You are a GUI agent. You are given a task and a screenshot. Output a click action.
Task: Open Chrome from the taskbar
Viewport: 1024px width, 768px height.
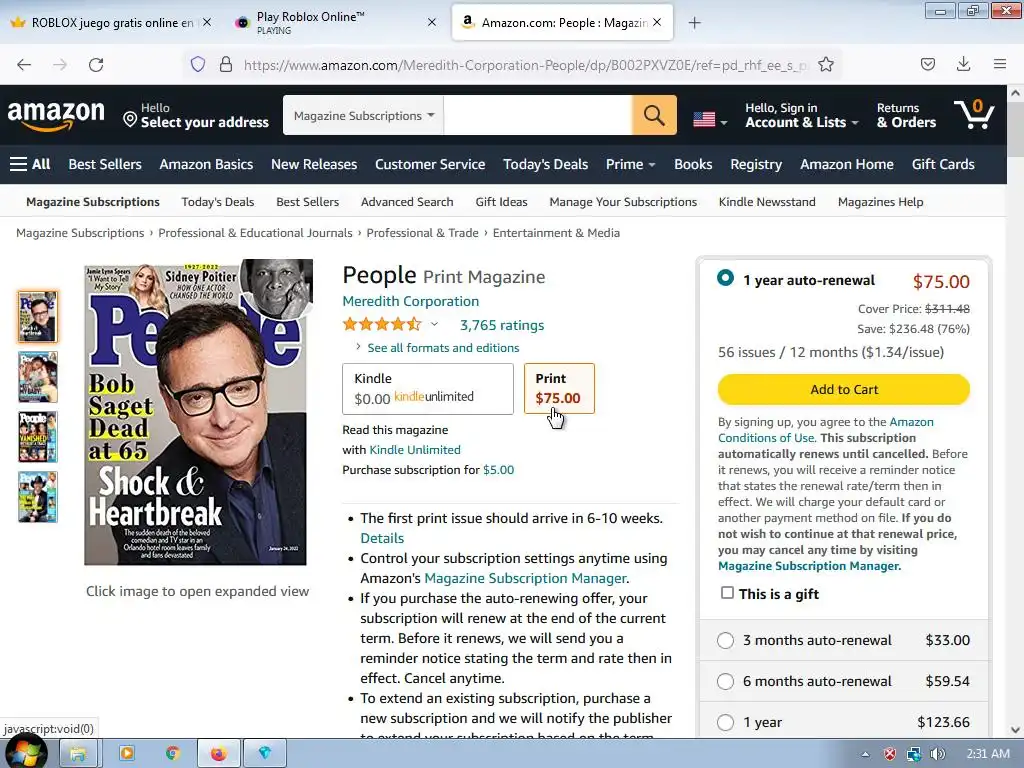click(x=172, y=753)
